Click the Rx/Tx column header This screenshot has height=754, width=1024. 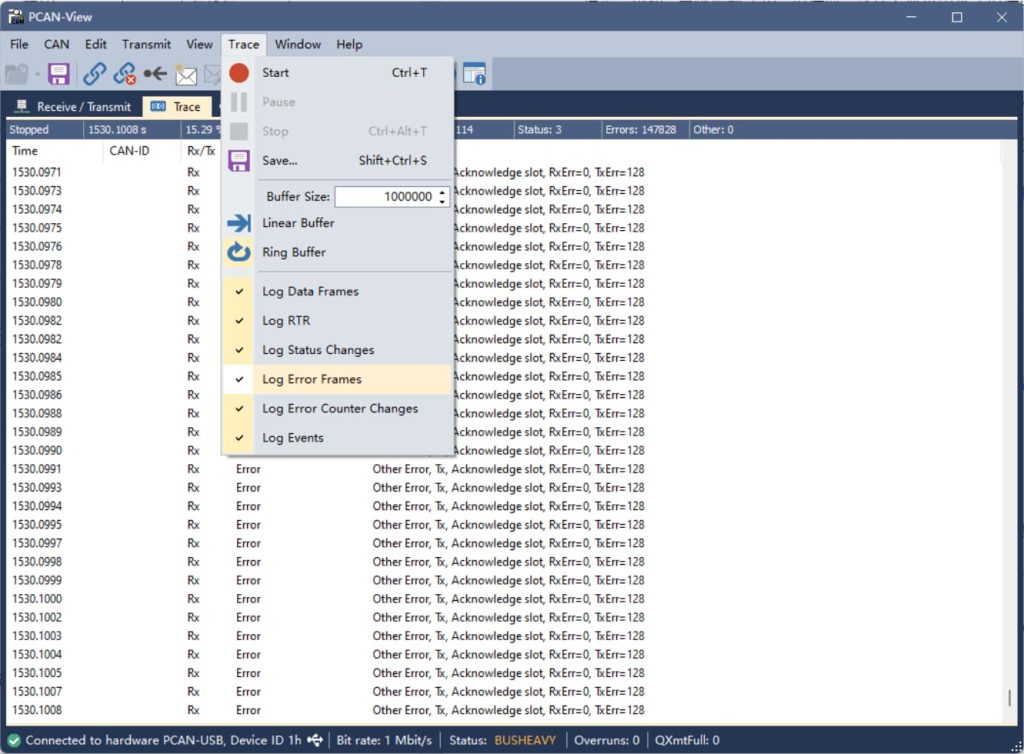[x=200, y=151]
